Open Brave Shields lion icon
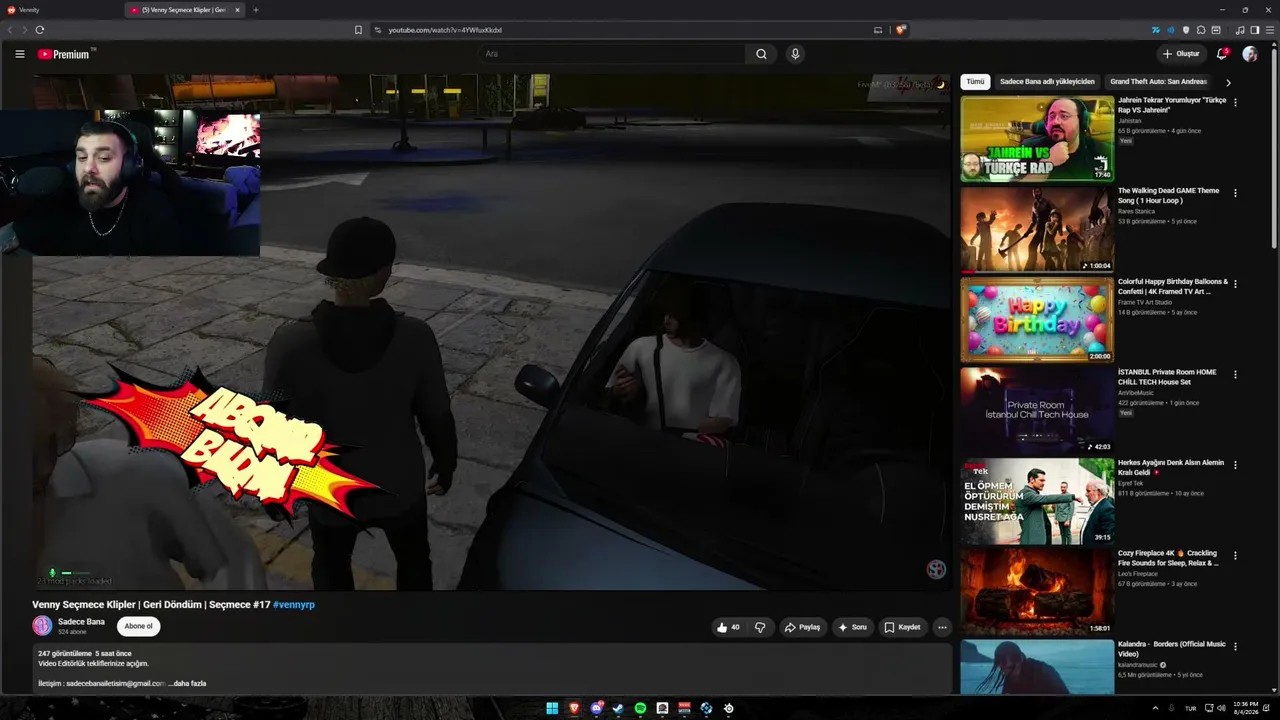1280x720 pixels. [901, 30]
